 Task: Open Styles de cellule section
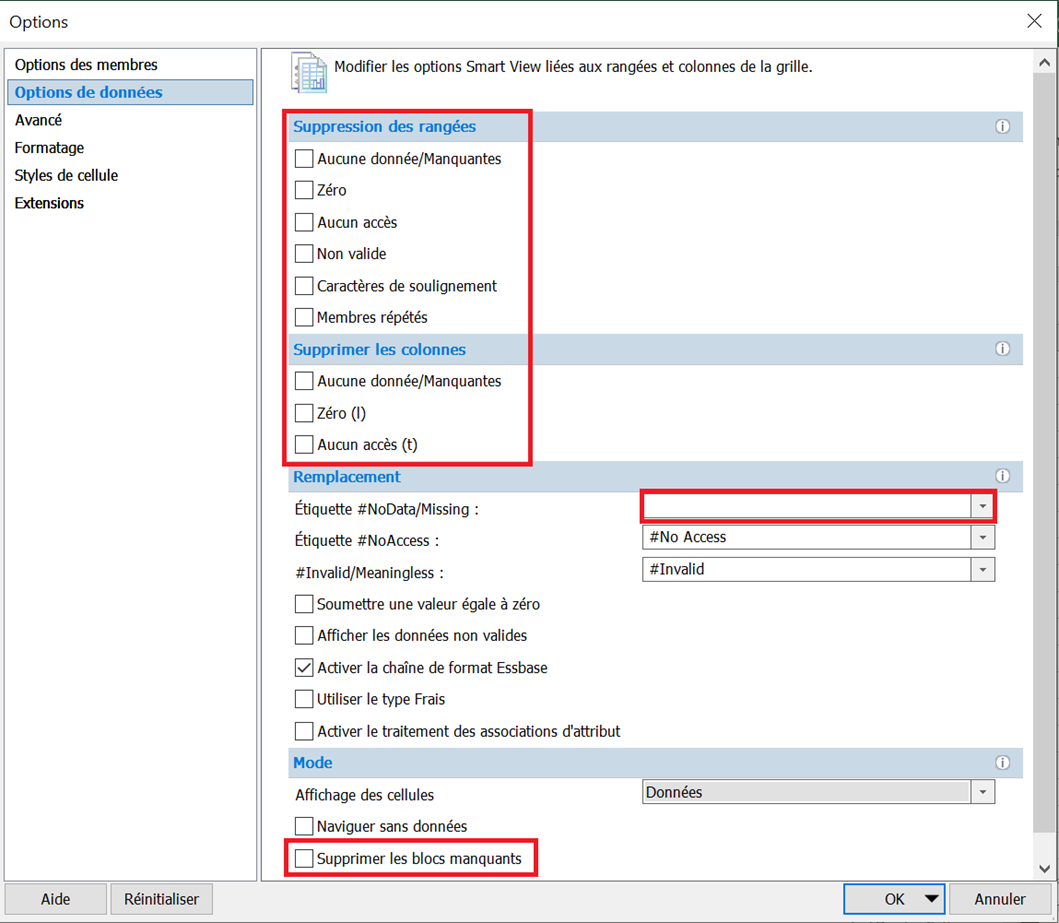click(x=66, y=176)
